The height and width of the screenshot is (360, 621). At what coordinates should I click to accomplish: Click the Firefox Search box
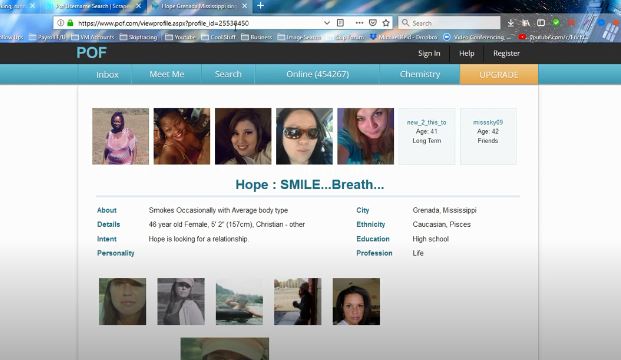click(449, 23)
